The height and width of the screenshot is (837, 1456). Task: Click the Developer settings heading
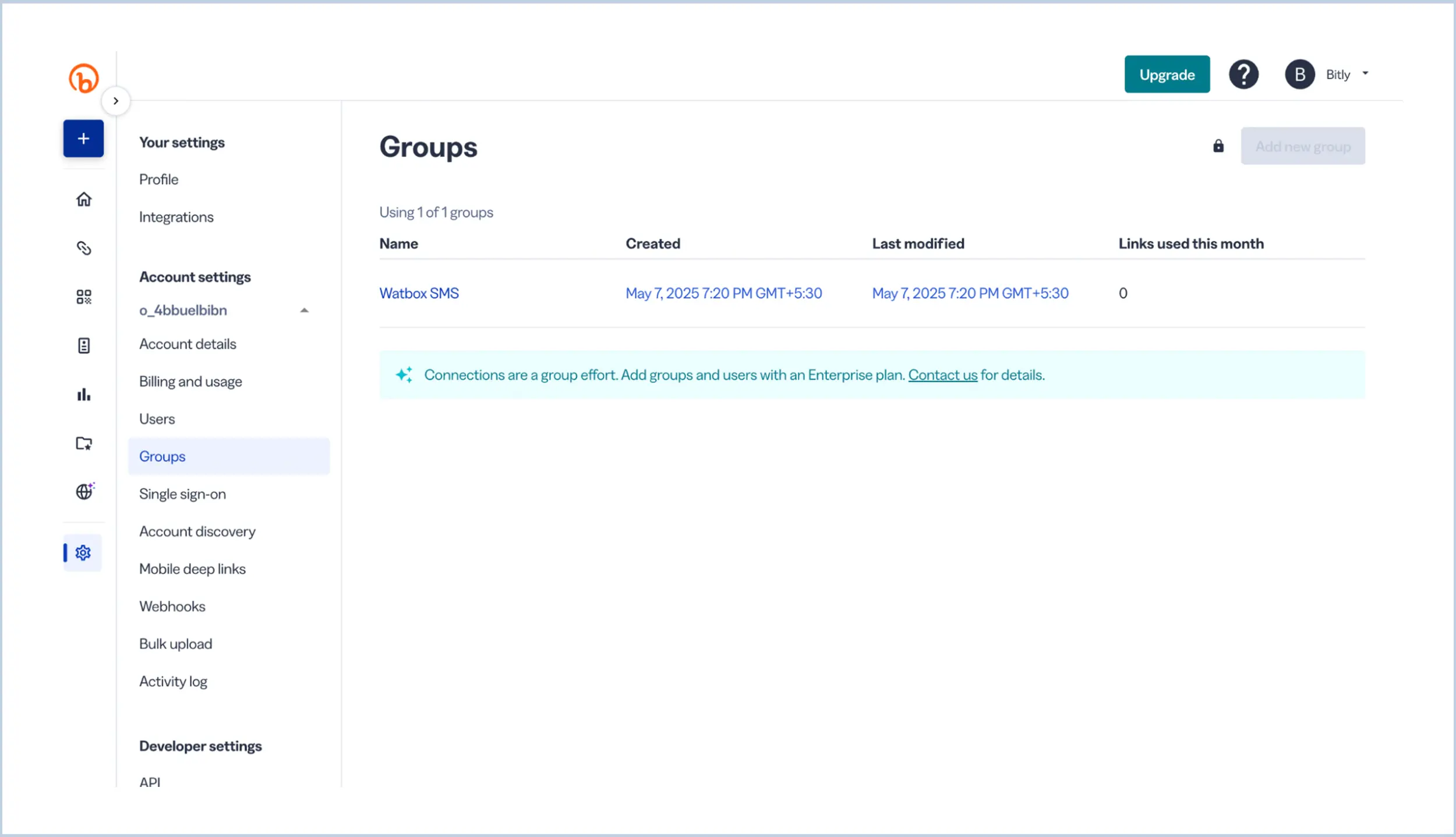pos(200,746)
